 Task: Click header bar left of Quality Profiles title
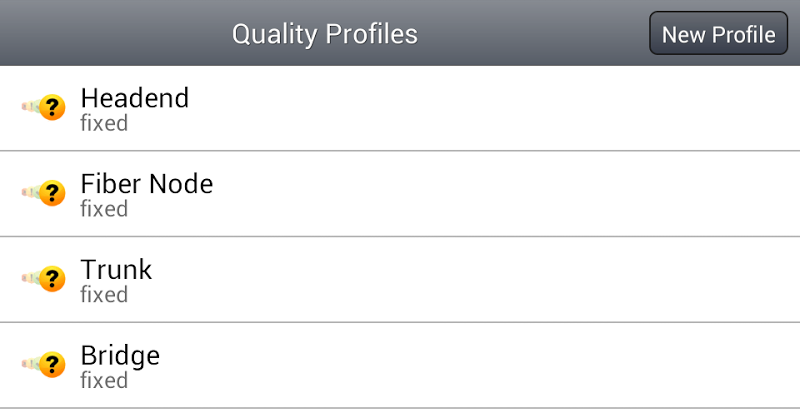(110, 34)
